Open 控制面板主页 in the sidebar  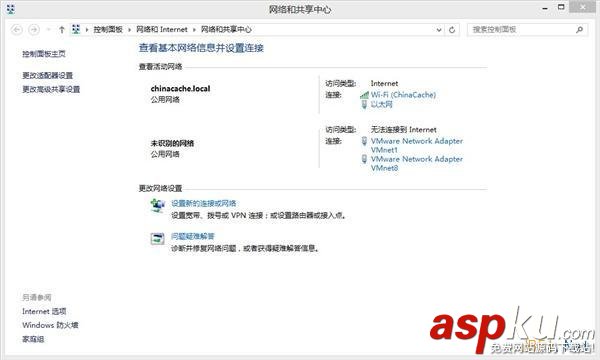coord(44,54)
